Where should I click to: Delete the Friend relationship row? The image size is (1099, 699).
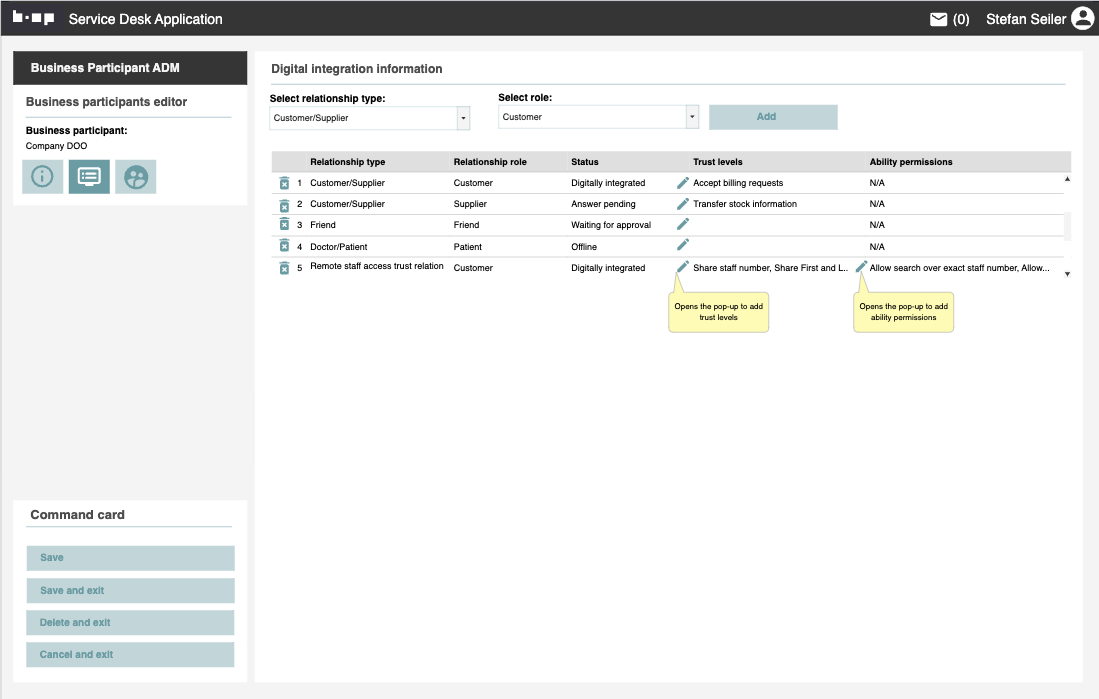(x=284, y=225)
